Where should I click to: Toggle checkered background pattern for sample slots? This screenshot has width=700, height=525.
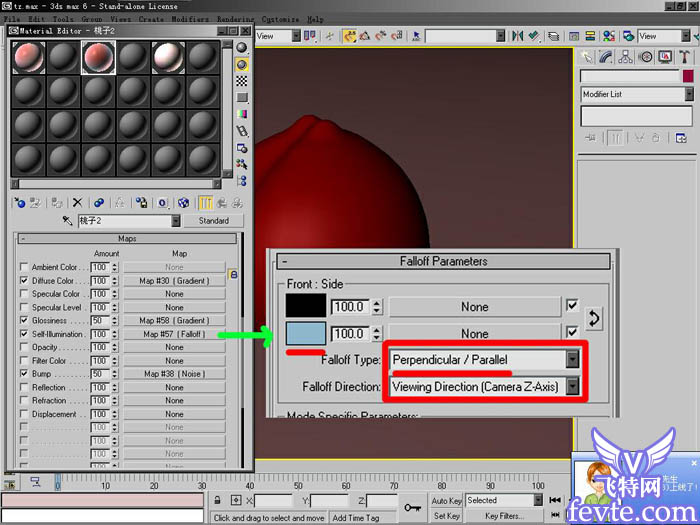click(x=242, y=80)
